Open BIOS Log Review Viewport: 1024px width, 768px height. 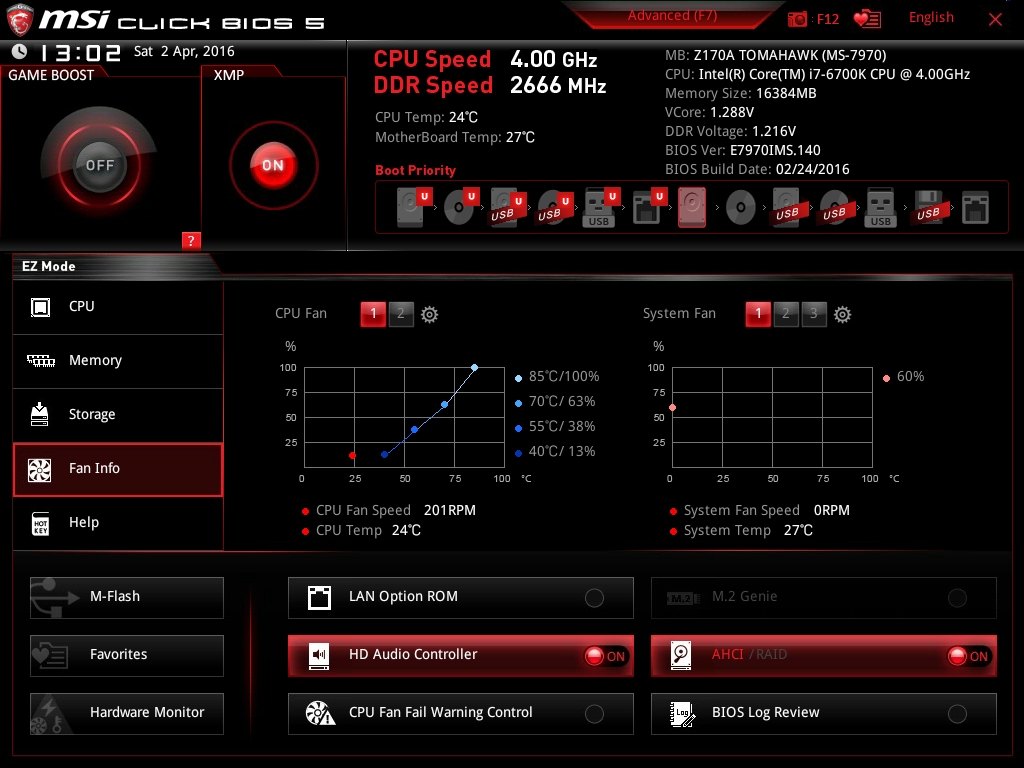coord(824,714)
